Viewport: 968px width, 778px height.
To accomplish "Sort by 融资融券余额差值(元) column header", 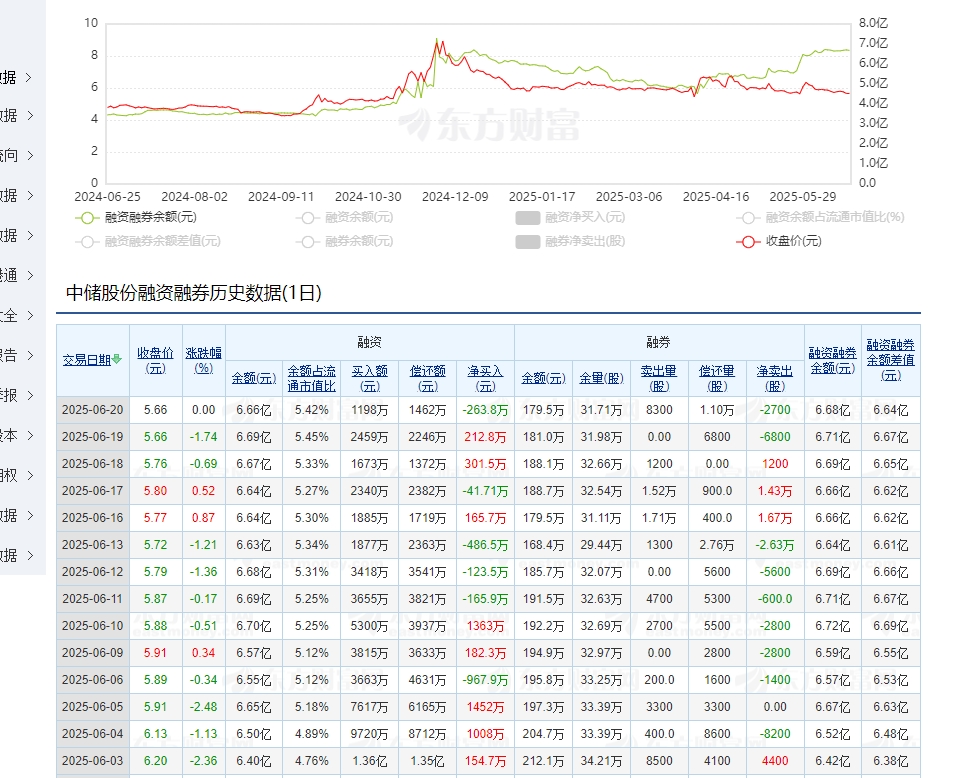I will coord(891,360).
